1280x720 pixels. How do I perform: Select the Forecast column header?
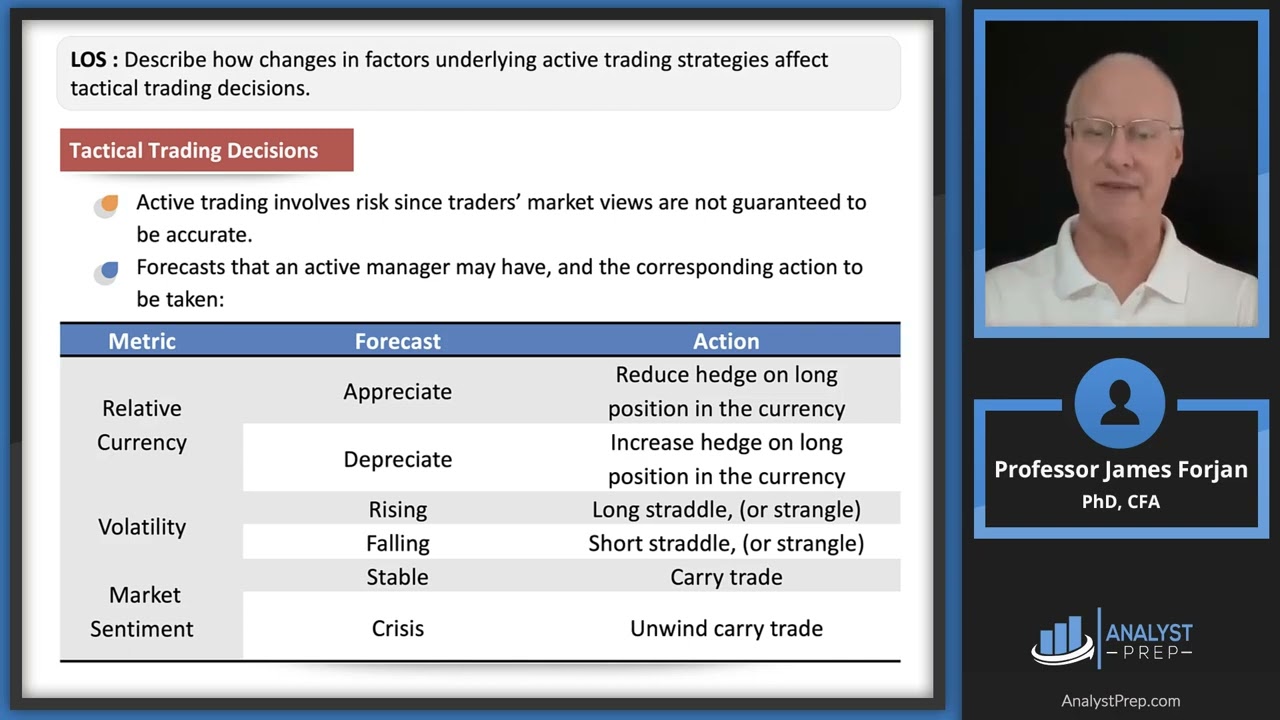point(397,341)
